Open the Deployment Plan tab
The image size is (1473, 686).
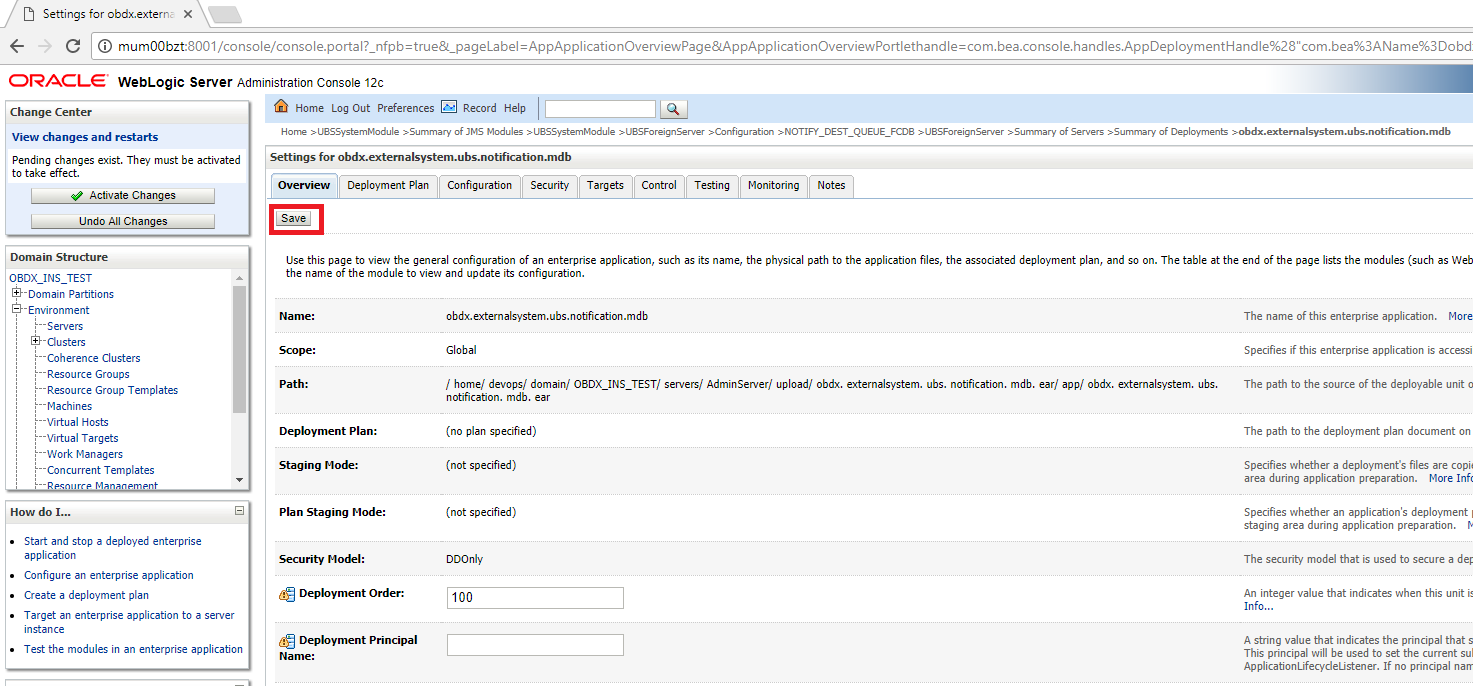[x=388, y=185]
